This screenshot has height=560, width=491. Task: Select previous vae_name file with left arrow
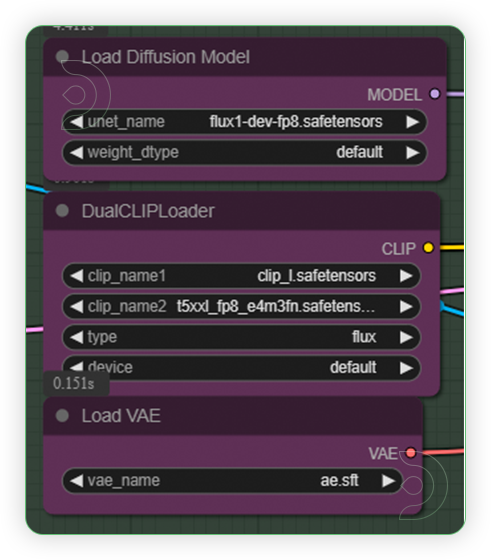76,481
